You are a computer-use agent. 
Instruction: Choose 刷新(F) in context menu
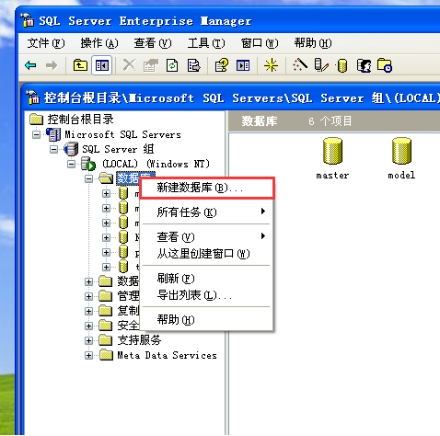(207, 278)
